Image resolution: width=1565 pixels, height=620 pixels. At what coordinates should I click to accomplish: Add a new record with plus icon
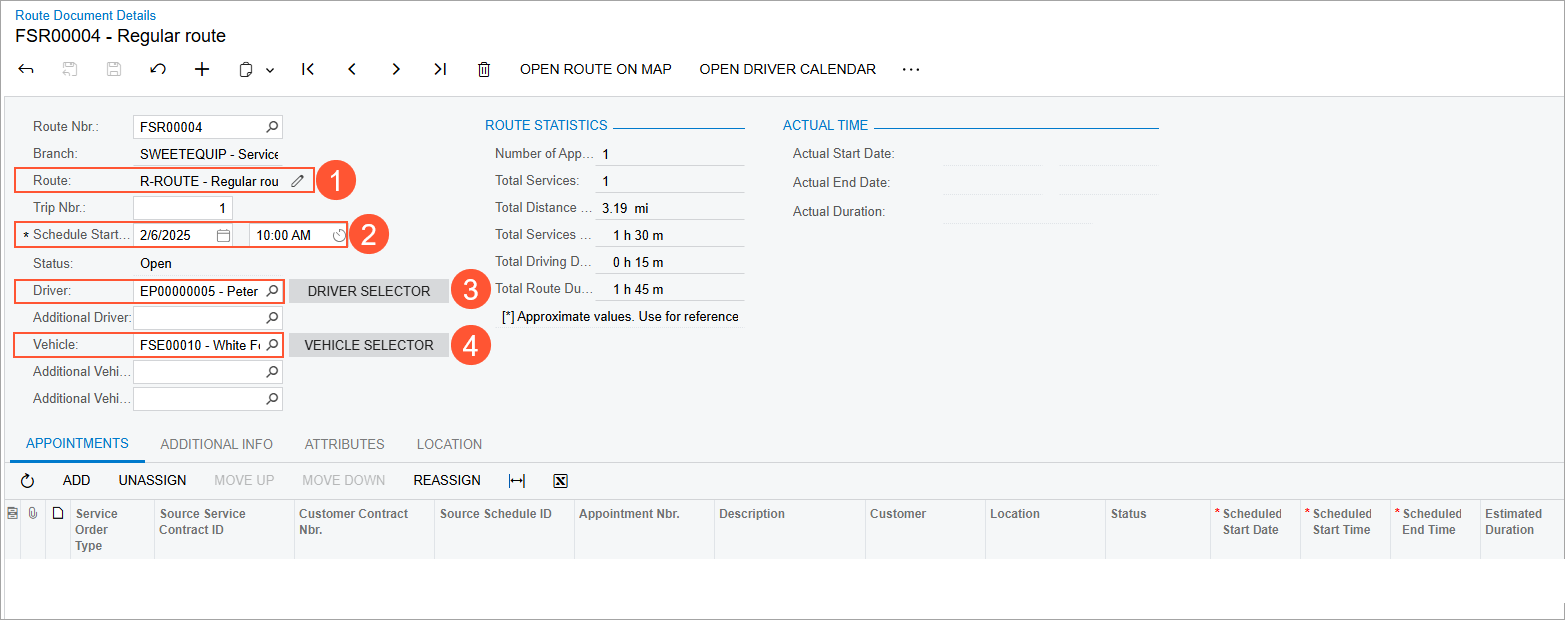[x=202, y=69]
